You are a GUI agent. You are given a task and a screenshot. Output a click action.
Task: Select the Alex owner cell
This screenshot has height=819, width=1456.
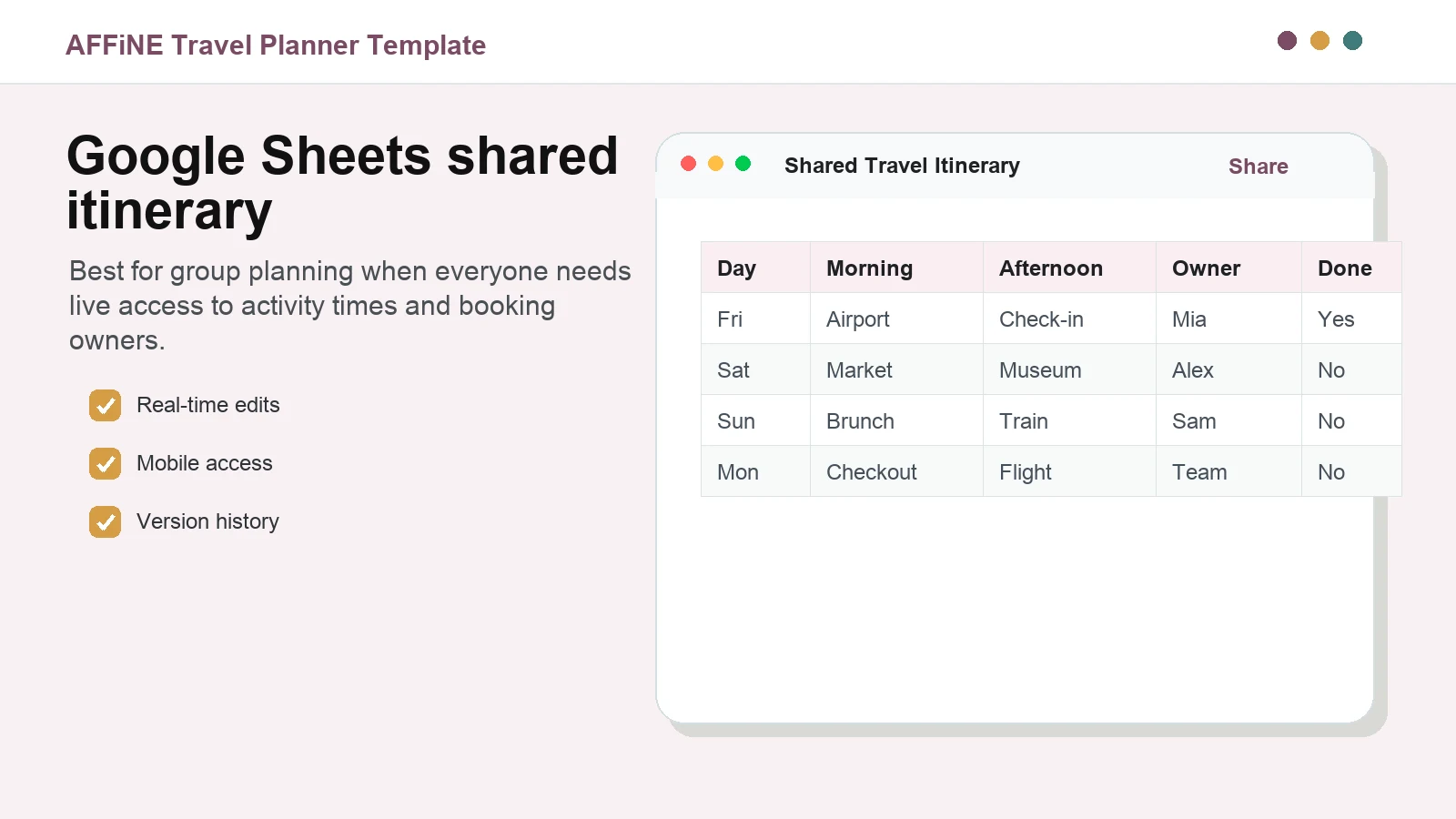(1228, 369)
